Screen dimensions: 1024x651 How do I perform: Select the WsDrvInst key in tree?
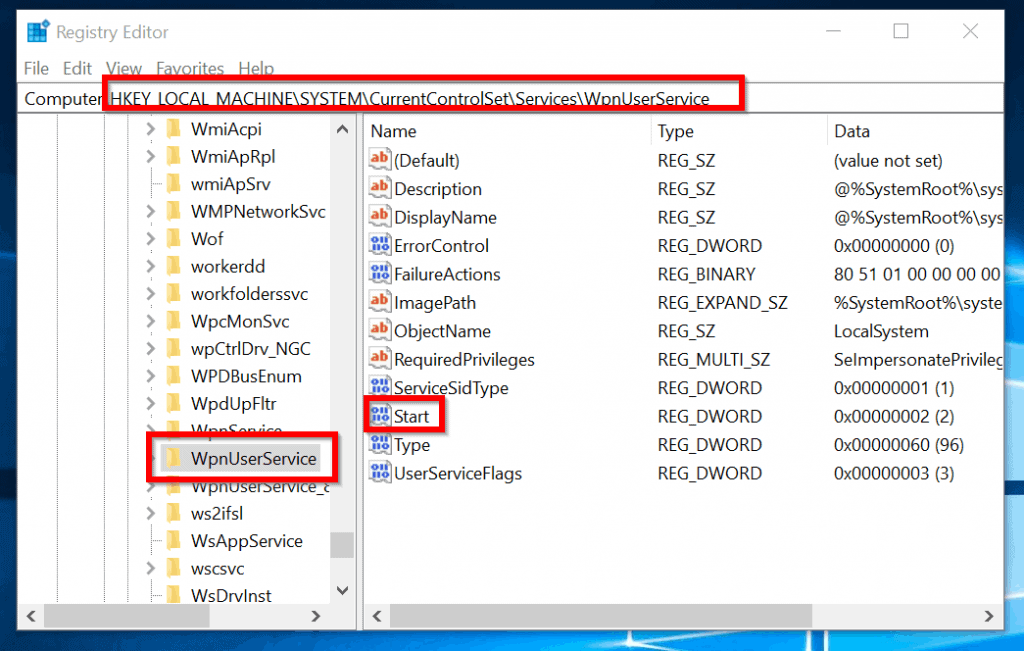[231, 595]
